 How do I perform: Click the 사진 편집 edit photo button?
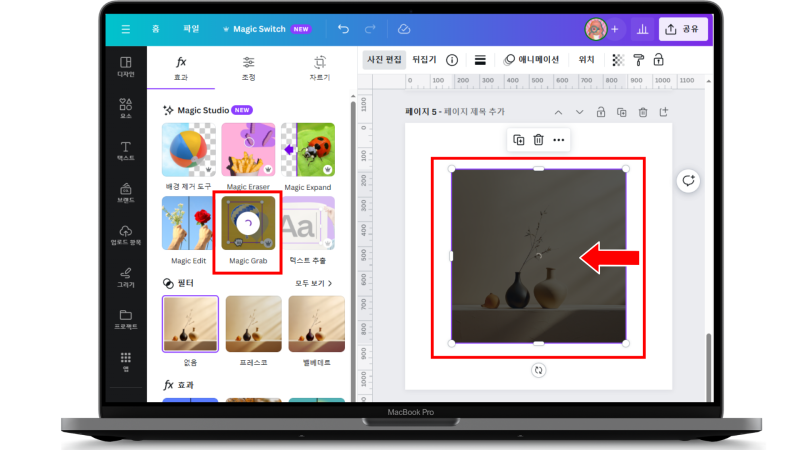[384, 60]
